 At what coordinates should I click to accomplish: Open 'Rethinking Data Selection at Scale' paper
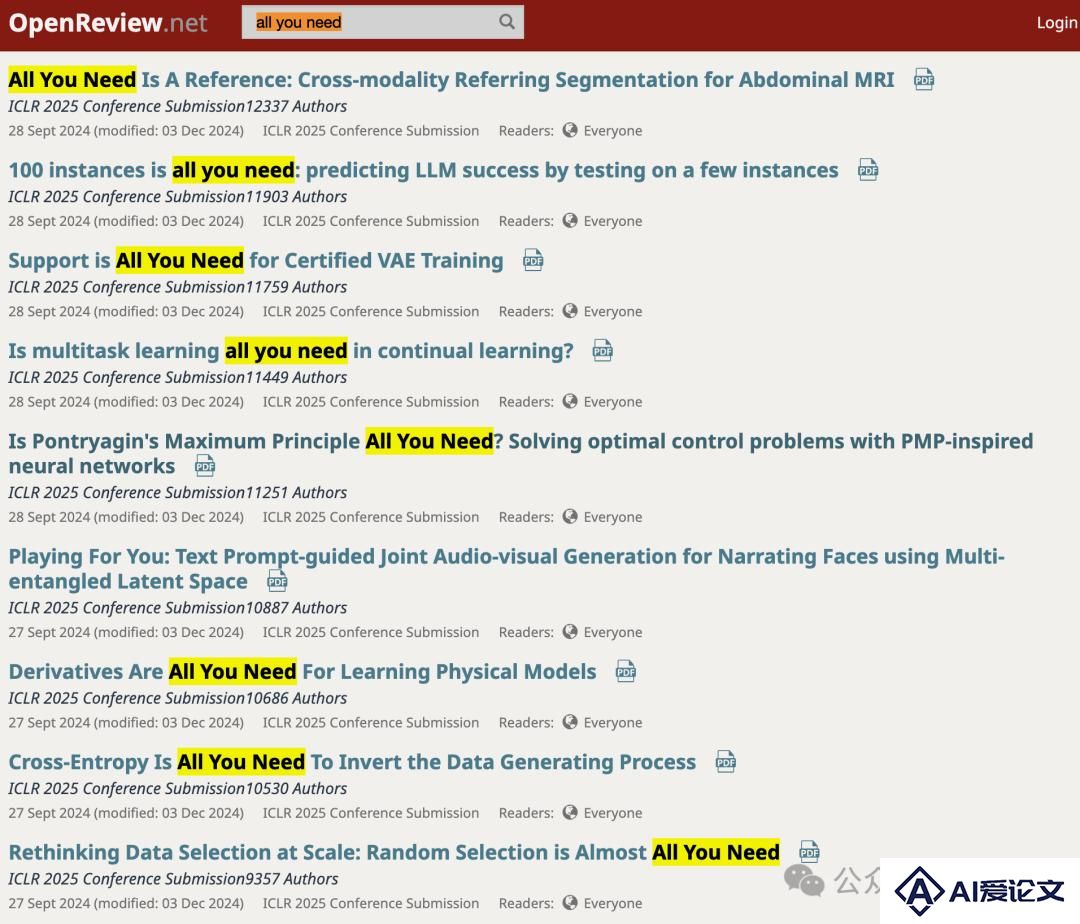pyautogui.click(x=394, y=852)
